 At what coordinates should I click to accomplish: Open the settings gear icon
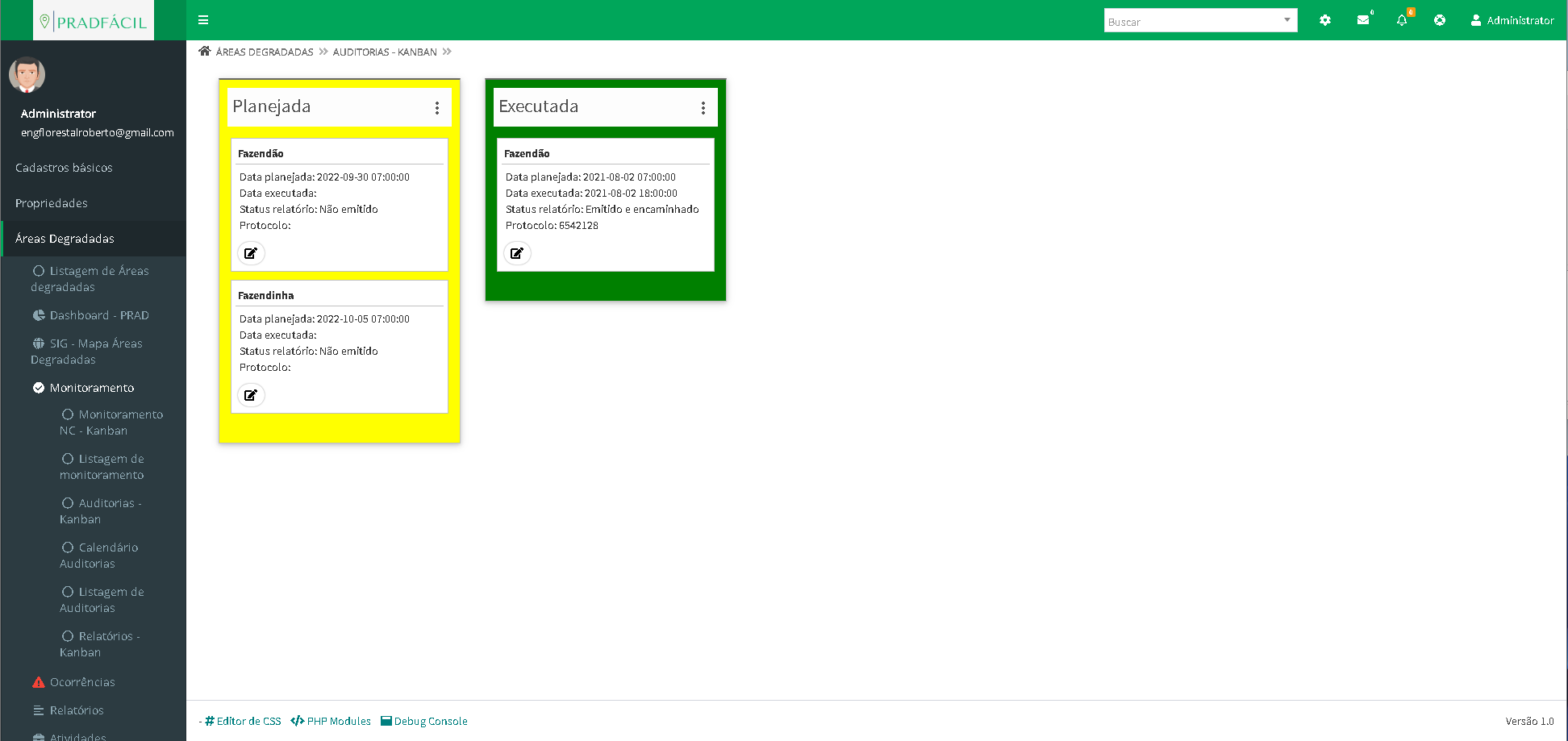[1324, 20]
